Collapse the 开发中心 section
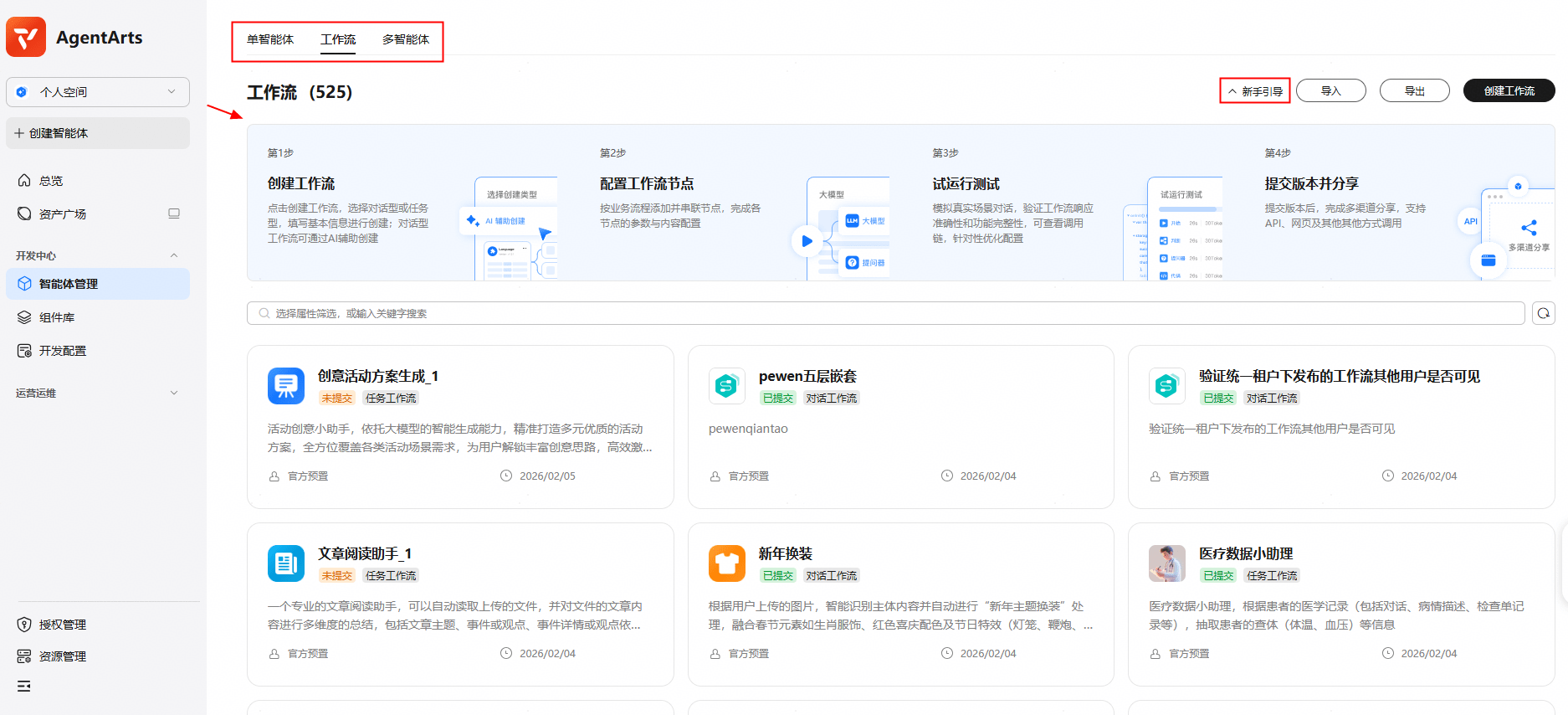Screen dimensions: 1568x715 [x=174, y=255]
